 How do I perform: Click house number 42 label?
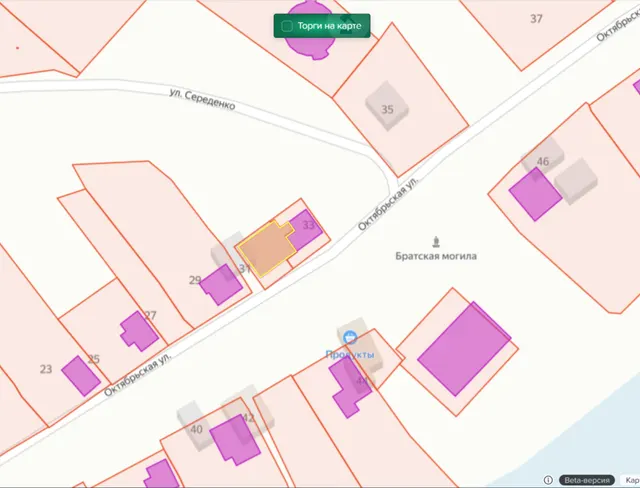coord(248,418)
